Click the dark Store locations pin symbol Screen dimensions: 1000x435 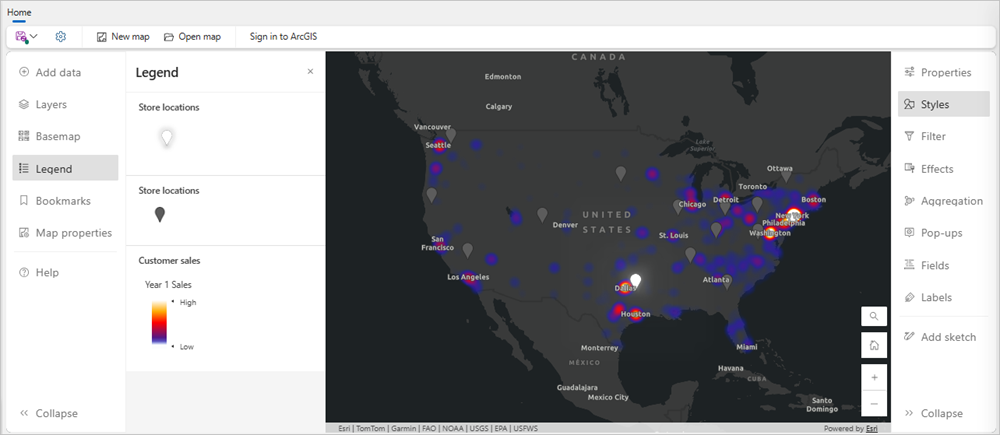pos(159,214)
